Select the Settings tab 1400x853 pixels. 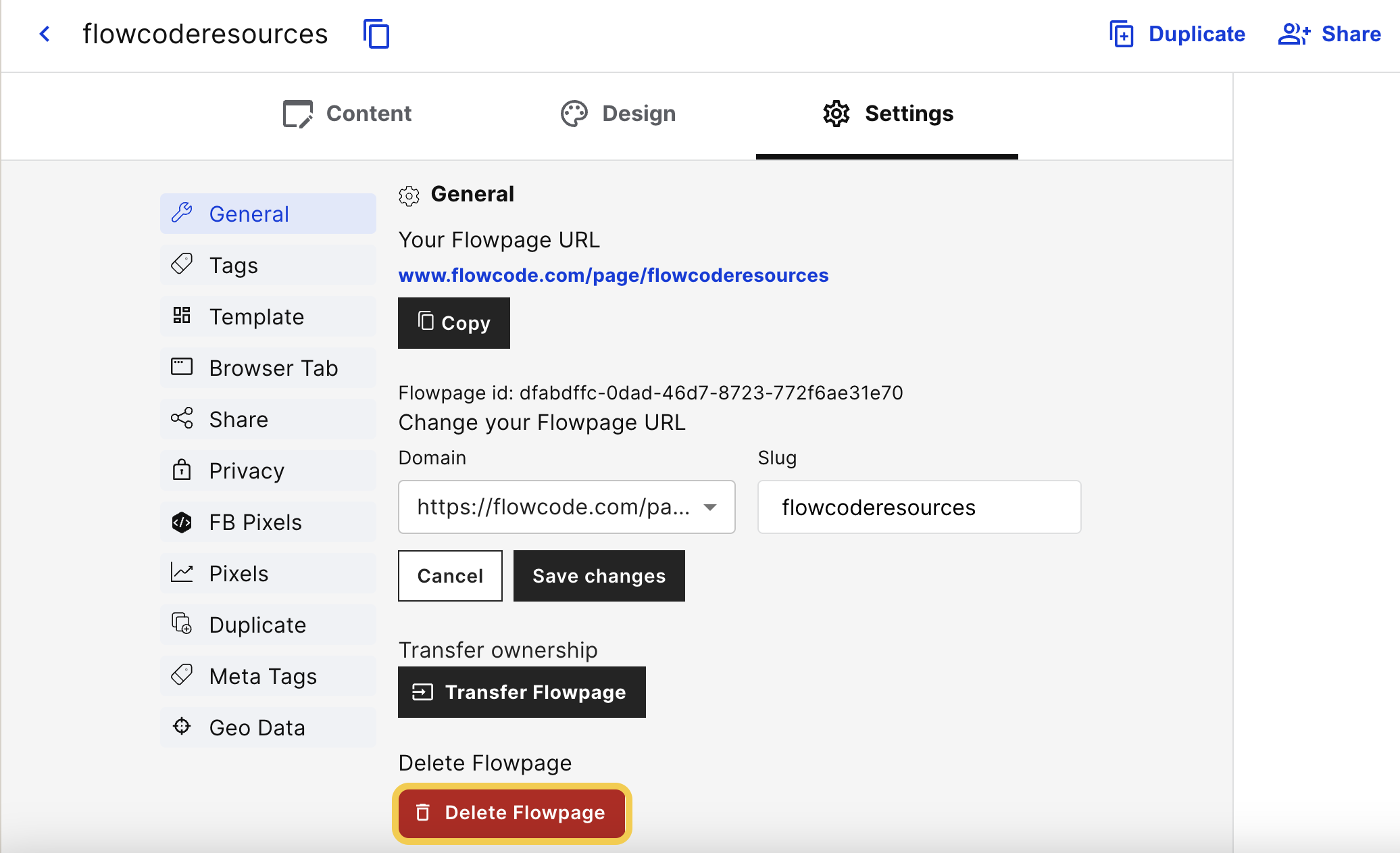[888, 114]
